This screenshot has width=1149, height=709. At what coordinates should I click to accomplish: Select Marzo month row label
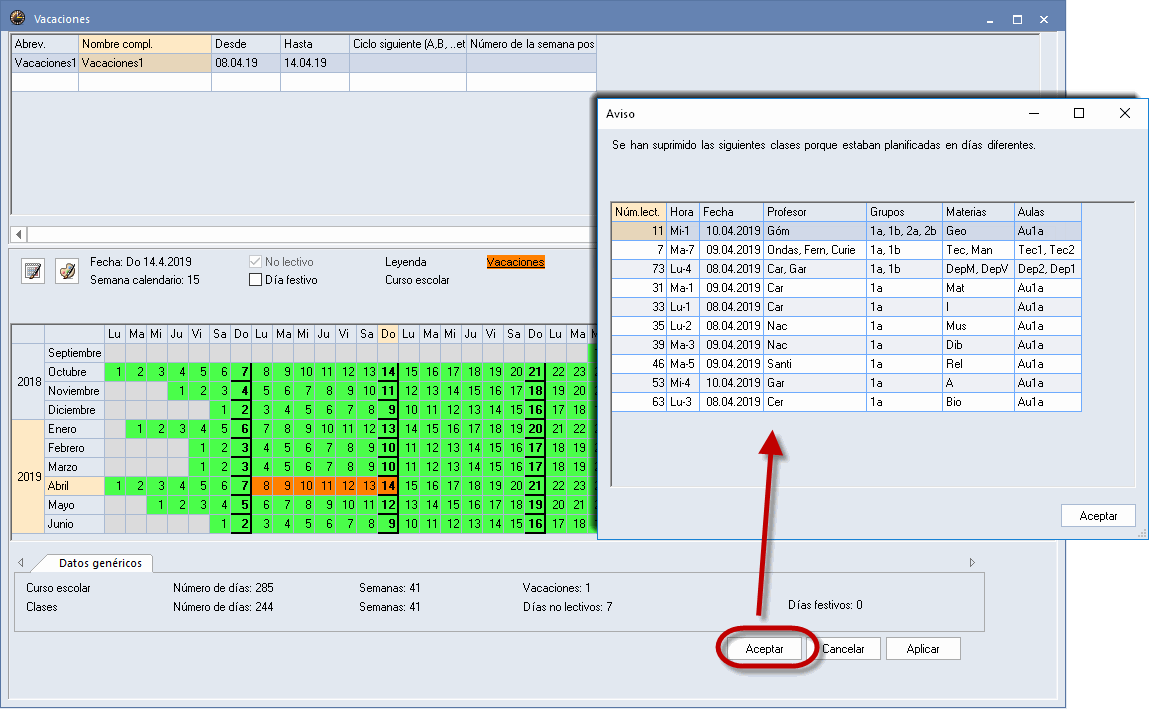click(x=75, y=467)
